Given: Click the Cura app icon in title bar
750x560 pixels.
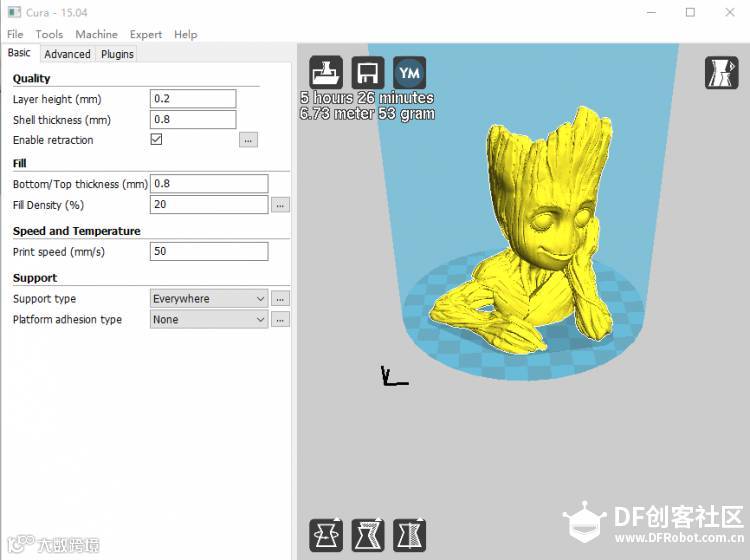Looking at the screenshot, I should pyautogui.click(x=14, y=12).
